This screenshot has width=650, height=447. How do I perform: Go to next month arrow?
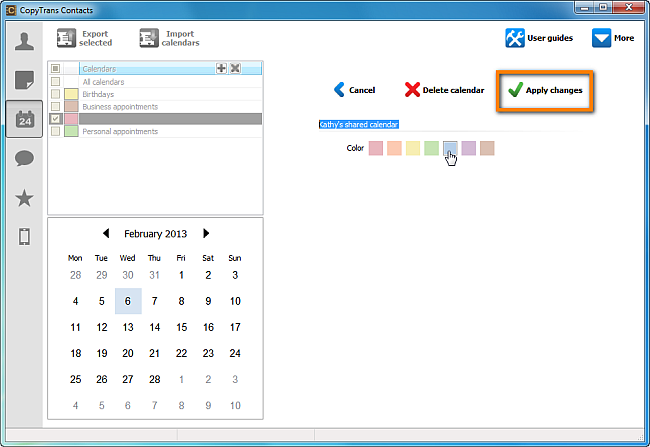point(206,233)
